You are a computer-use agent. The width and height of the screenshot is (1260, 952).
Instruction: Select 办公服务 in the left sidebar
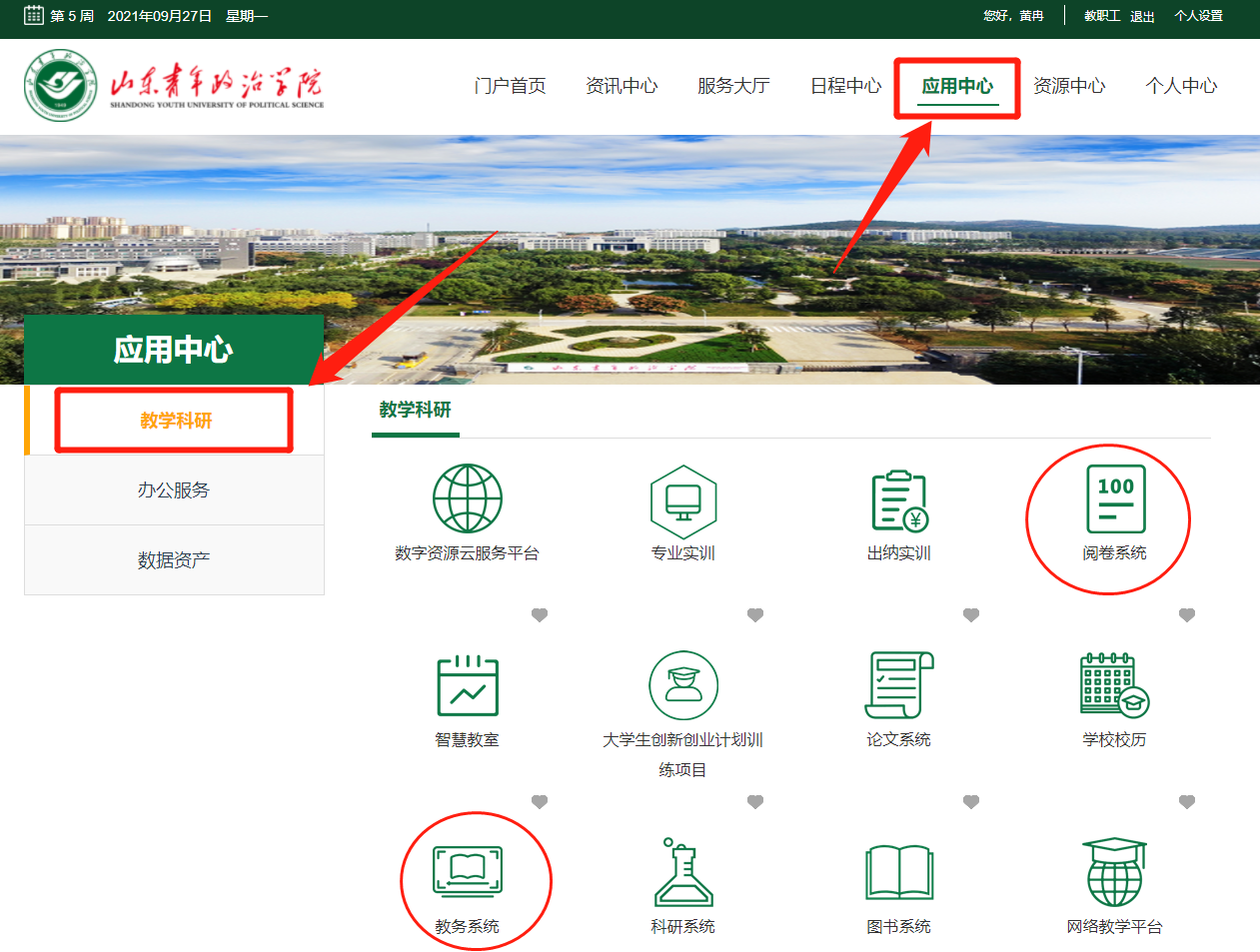[174, 490]
